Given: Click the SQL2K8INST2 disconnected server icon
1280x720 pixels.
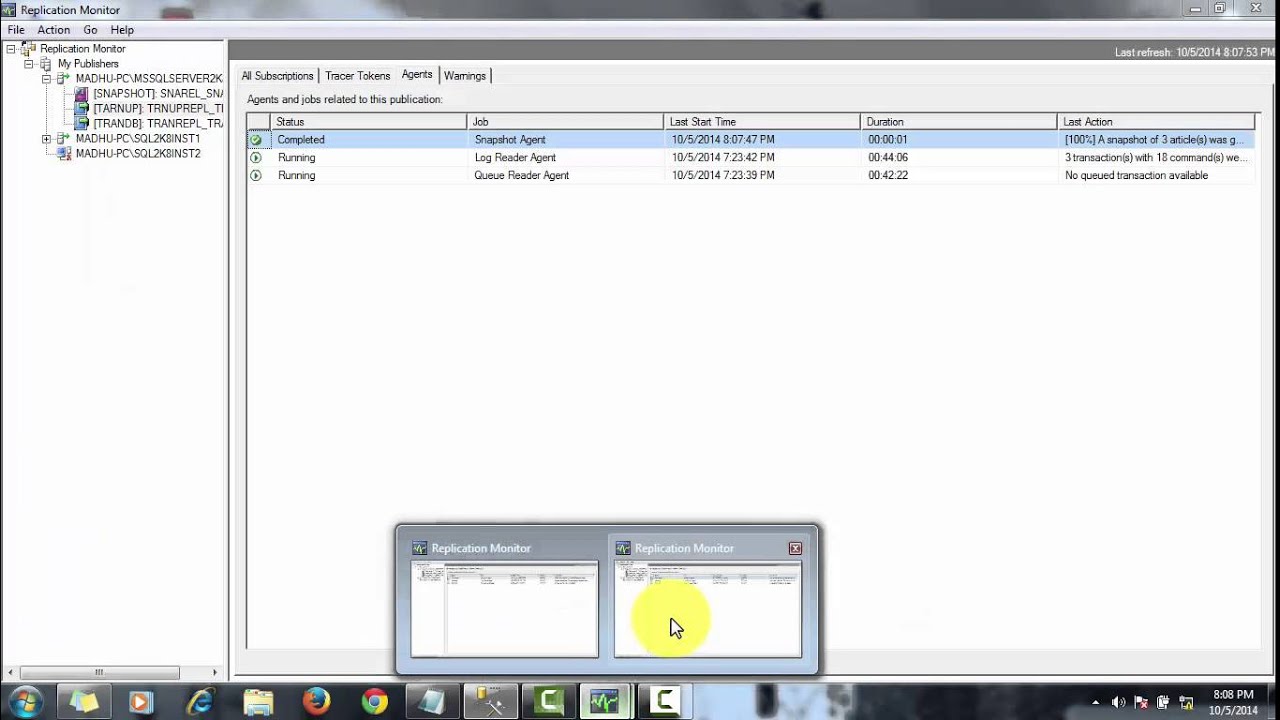Looking at the screenshot, I should [x=64, y=154].
